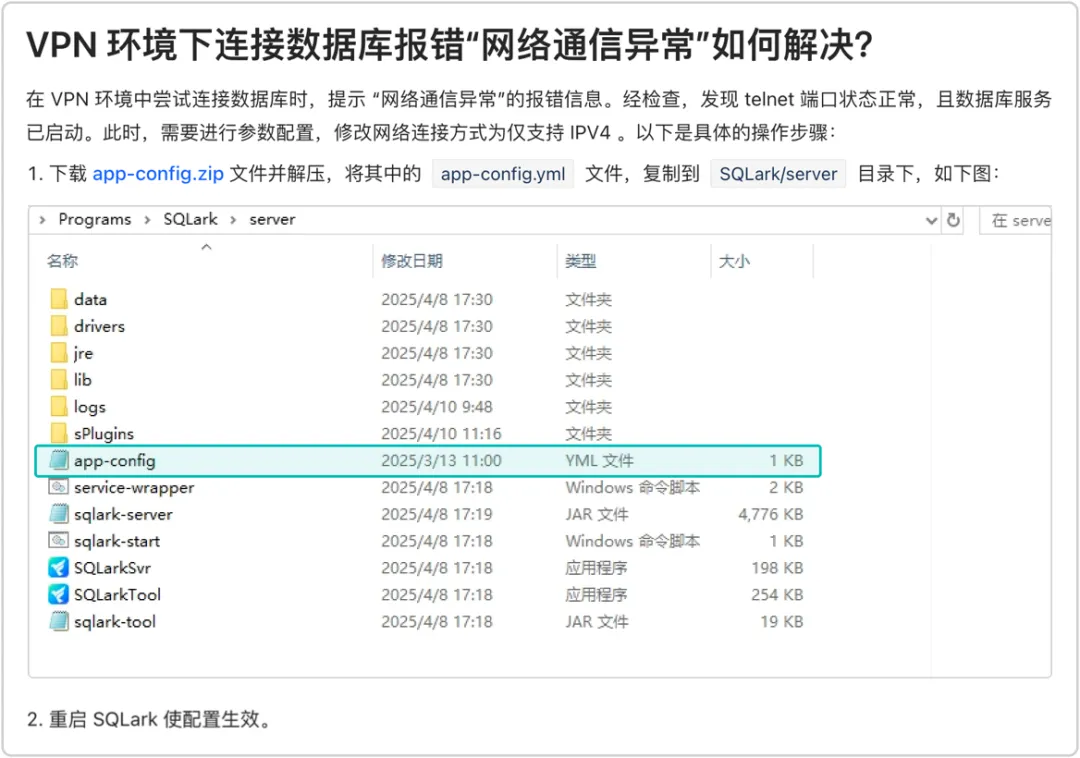
Task: Click the service-wrapper script icon
Action: (59, 487)
